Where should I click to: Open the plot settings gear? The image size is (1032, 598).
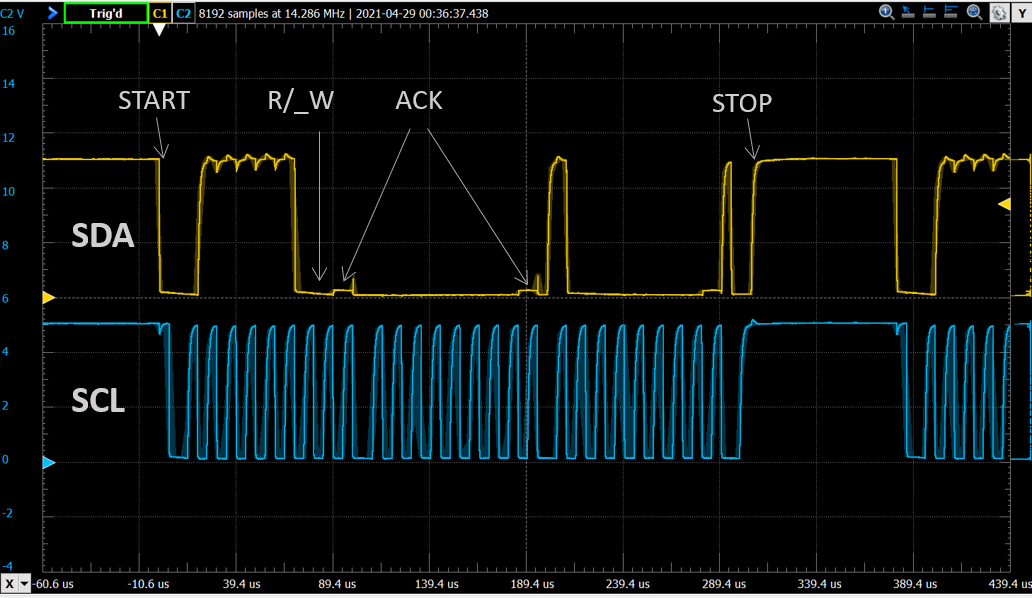998,12
